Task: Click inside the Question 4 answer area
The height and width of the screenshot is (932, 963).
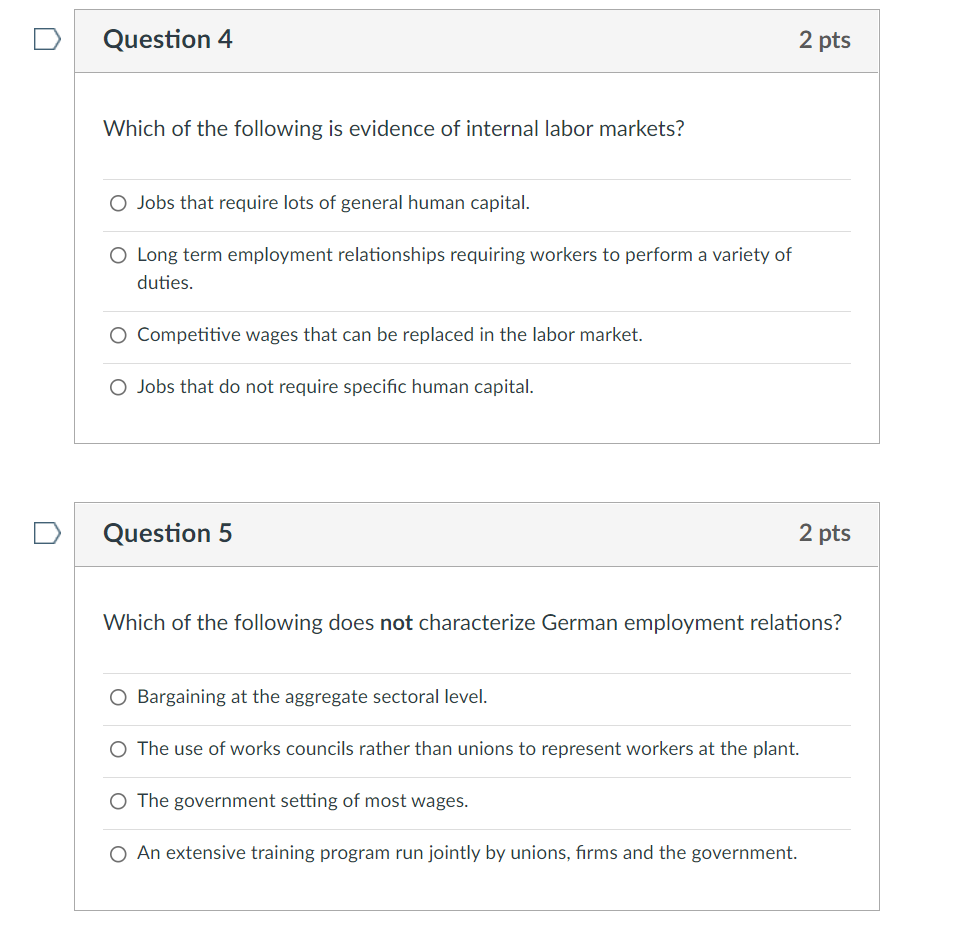Action: [x=477, y=295]
